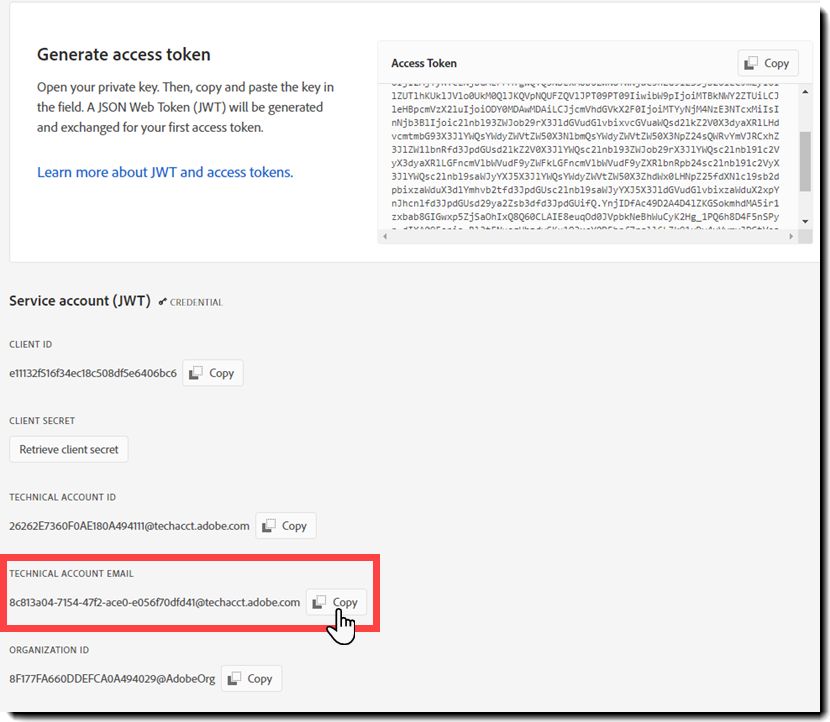Viewport: 830px width, 722px height.
Task: Click the Generate access token heading
Action: coord(124,55)
